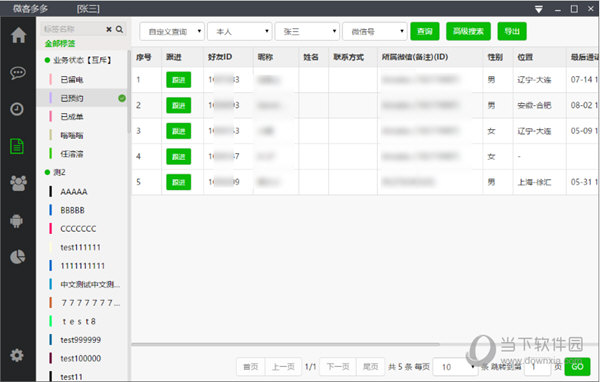Screen dimensions: 600x382
Task: Go to 上一页 previous page
Action: [x=283, y=367]
